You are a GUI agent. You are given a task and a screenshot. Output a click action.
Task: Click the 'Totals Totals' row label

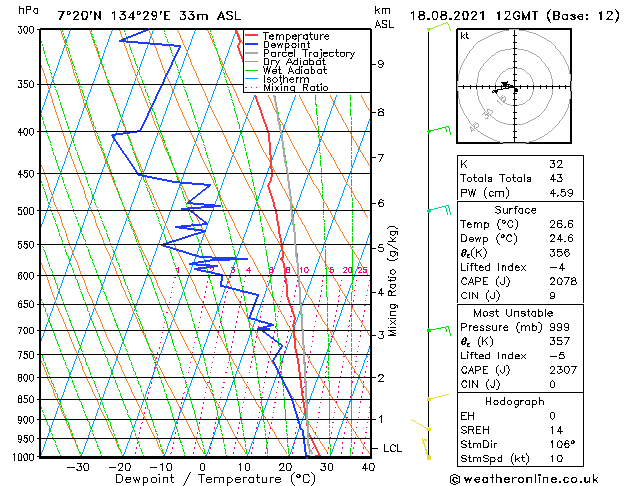496,178
